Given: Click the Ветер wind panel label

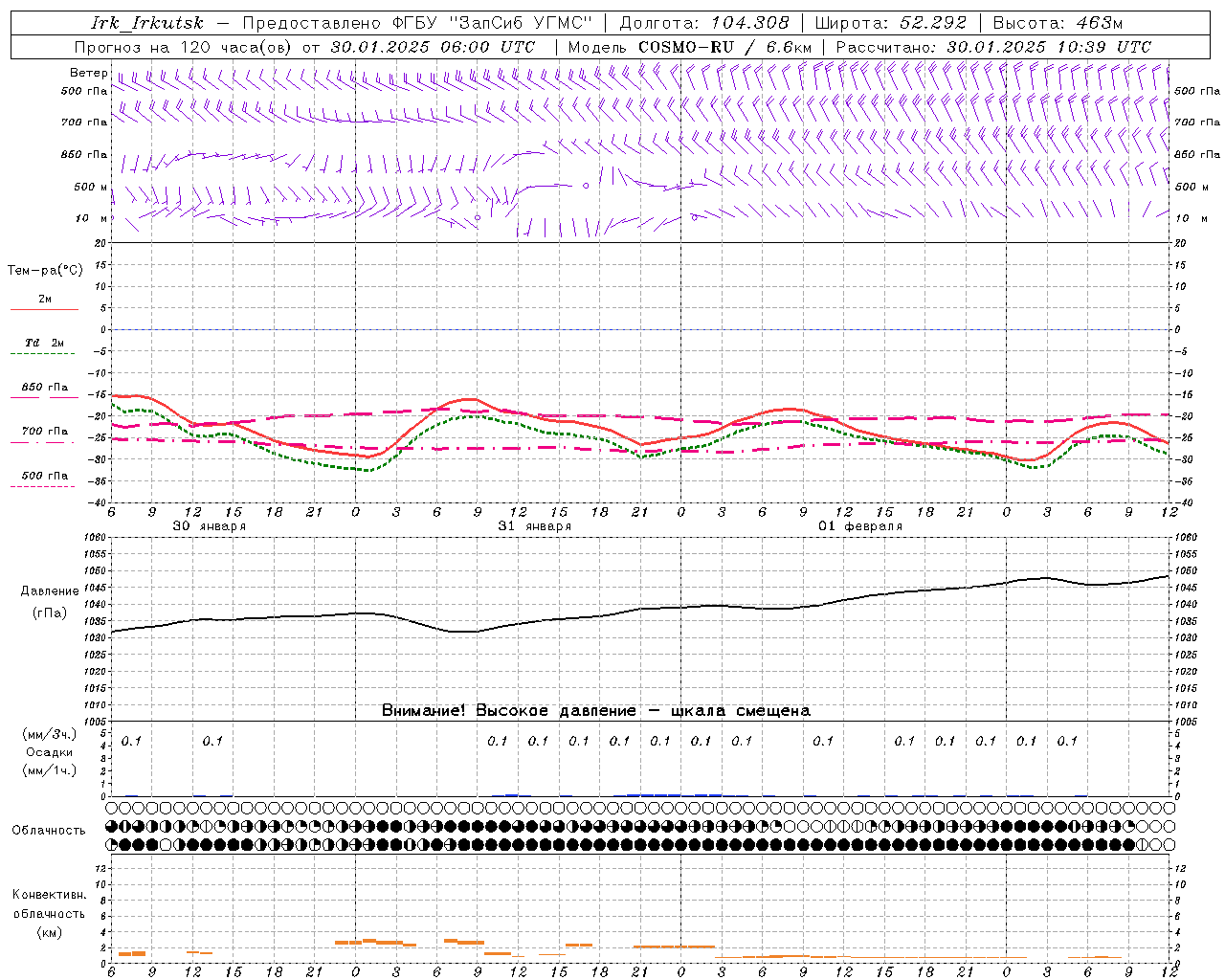Looking at the screenshot, I should 88,73.
